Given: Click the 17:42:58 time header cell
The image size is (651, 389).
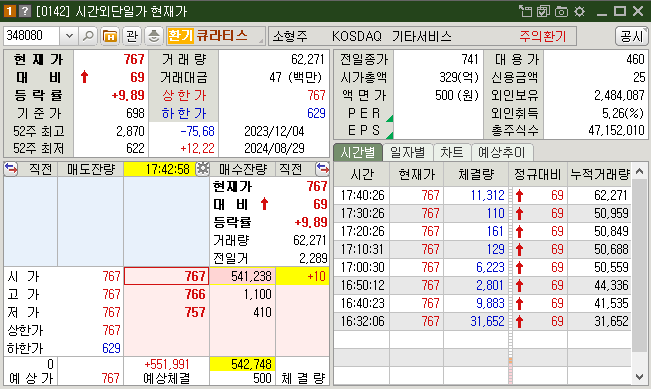Looking at the screenshot, I should pyautogui.click(x=159, y=169).
